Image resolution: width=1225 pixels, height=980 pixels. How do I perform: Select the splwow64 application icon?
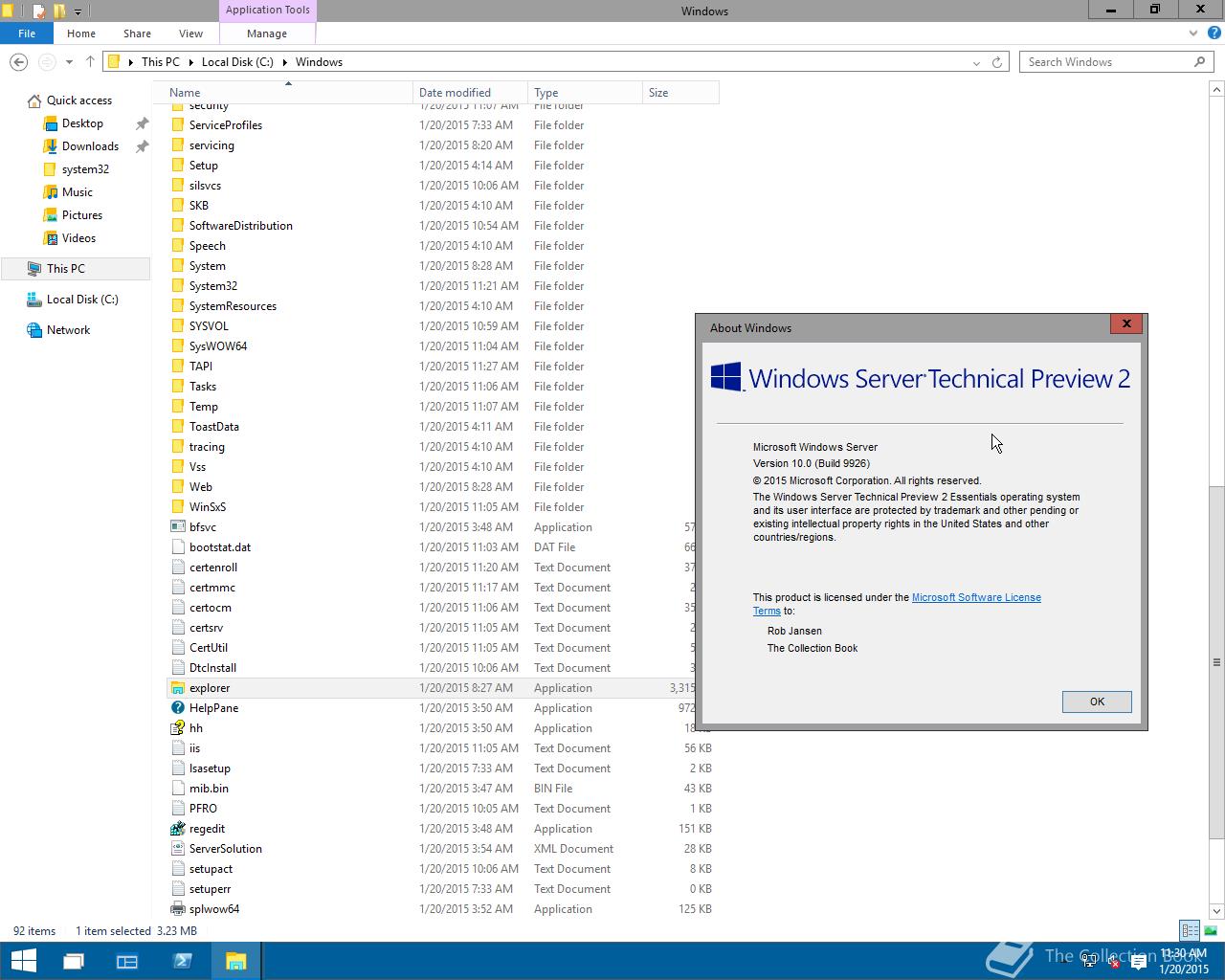(x=177, y=908)
